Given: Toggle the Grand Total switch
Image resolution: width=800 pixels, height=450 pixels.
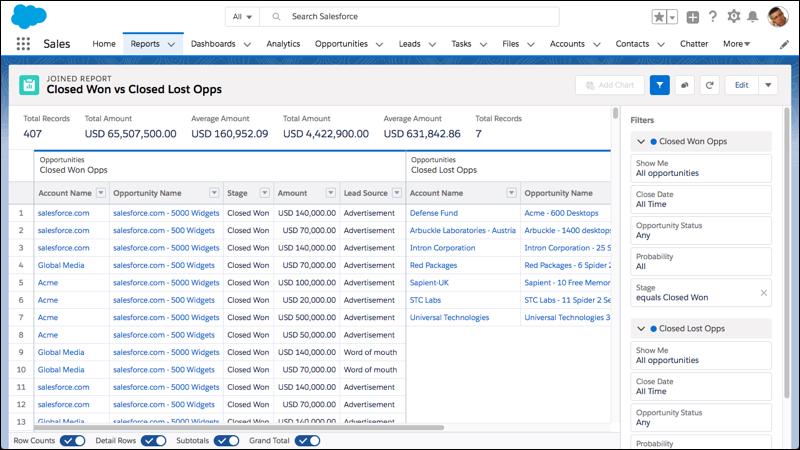Looking at the screenshot, I should pyautogui.click(x=307, y=440).
